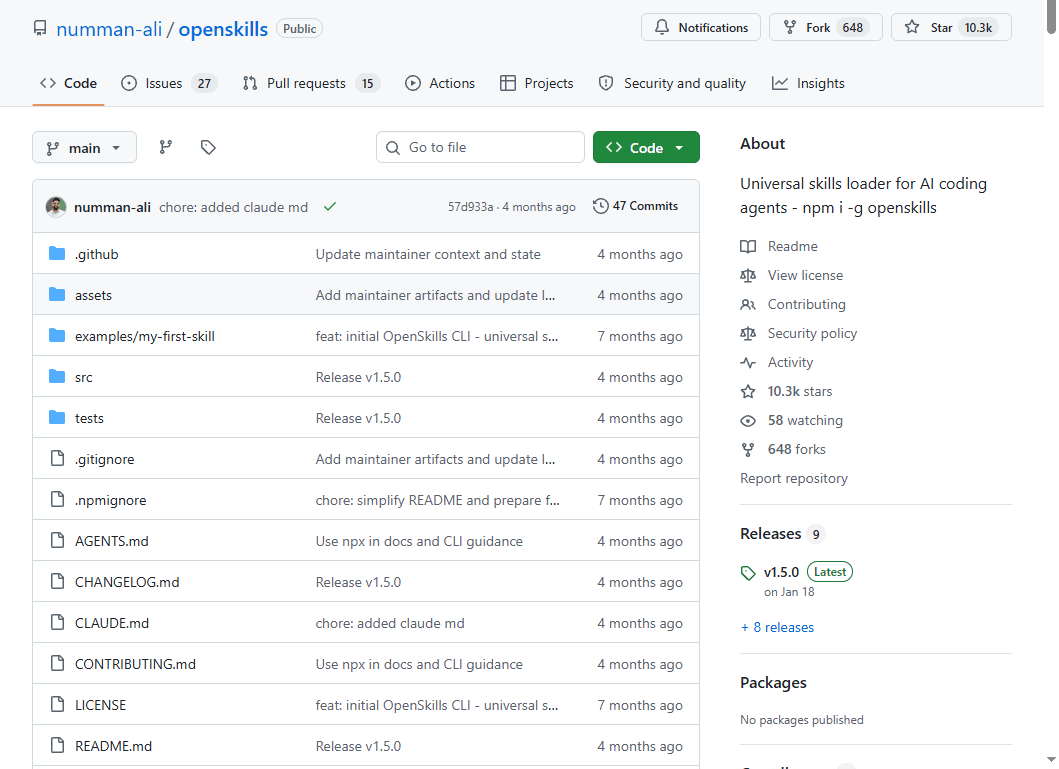Click the tests folder icon

(x=57, y=418)
